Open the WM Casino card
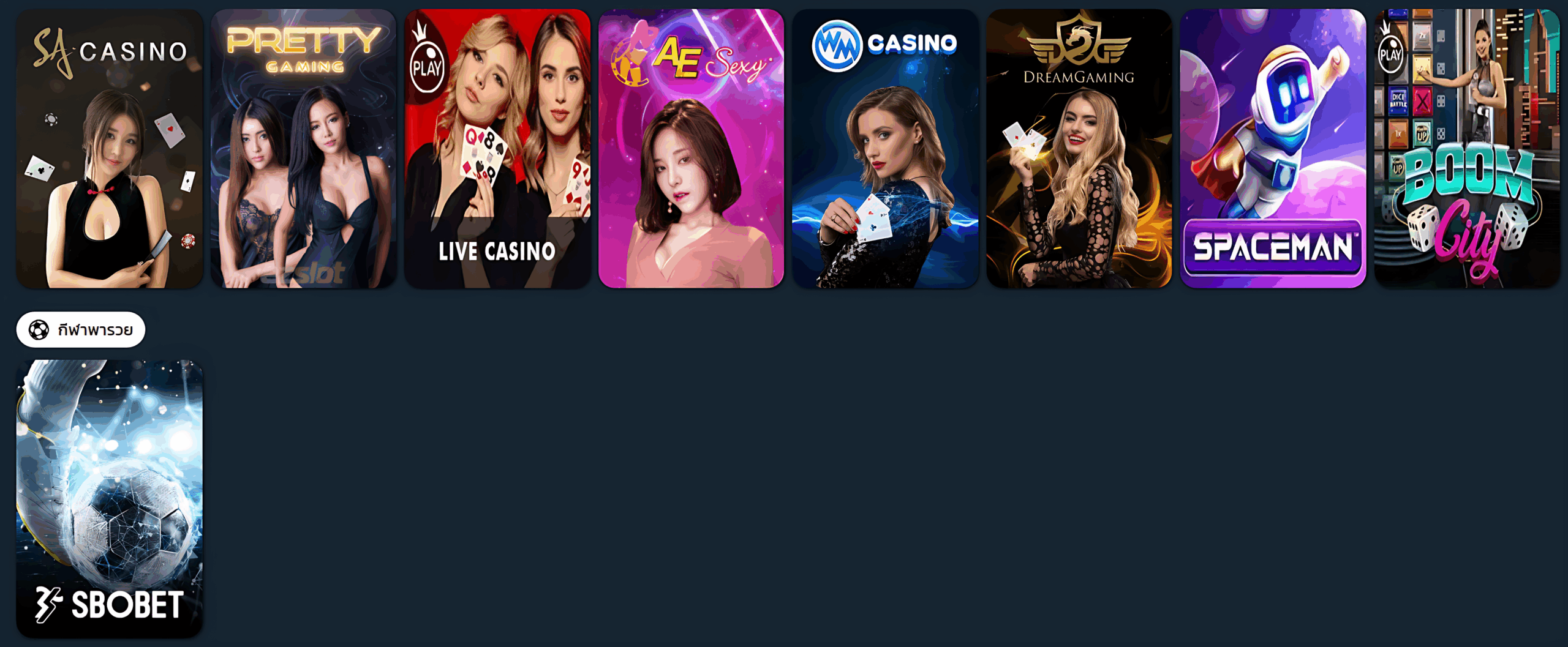Screen dimensions: 1568x647 coord(885,148)
